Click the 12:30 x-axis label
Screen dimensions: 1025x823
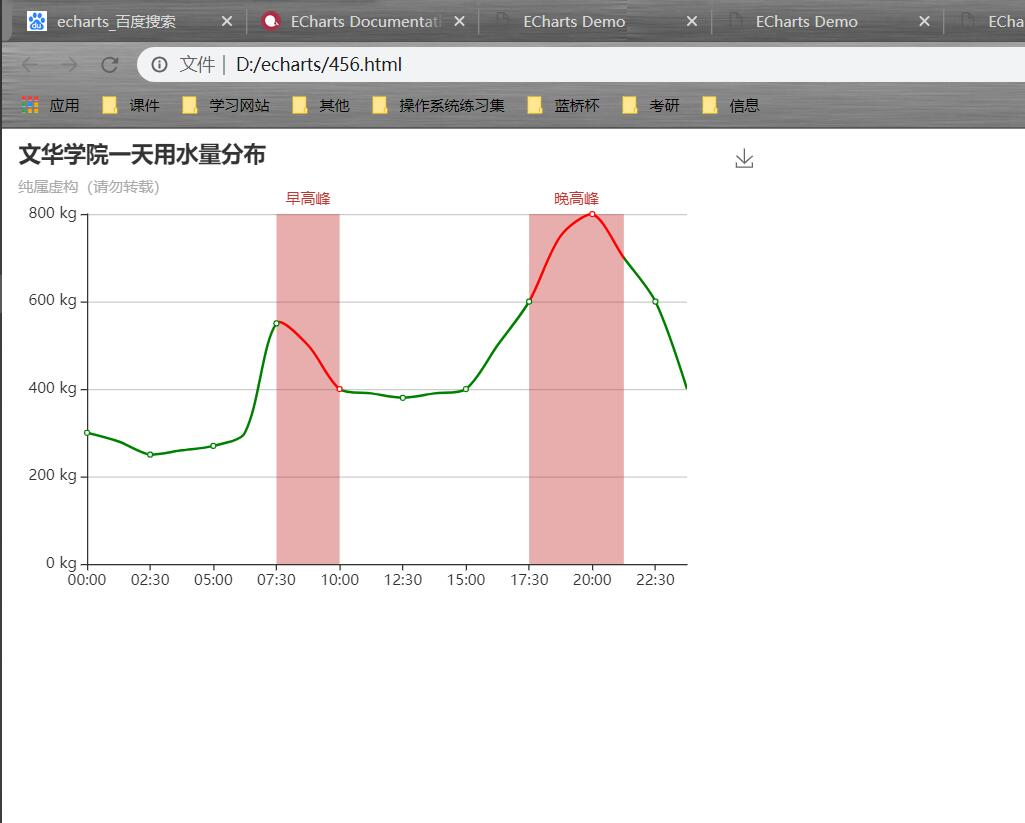(x=403, y=580)
